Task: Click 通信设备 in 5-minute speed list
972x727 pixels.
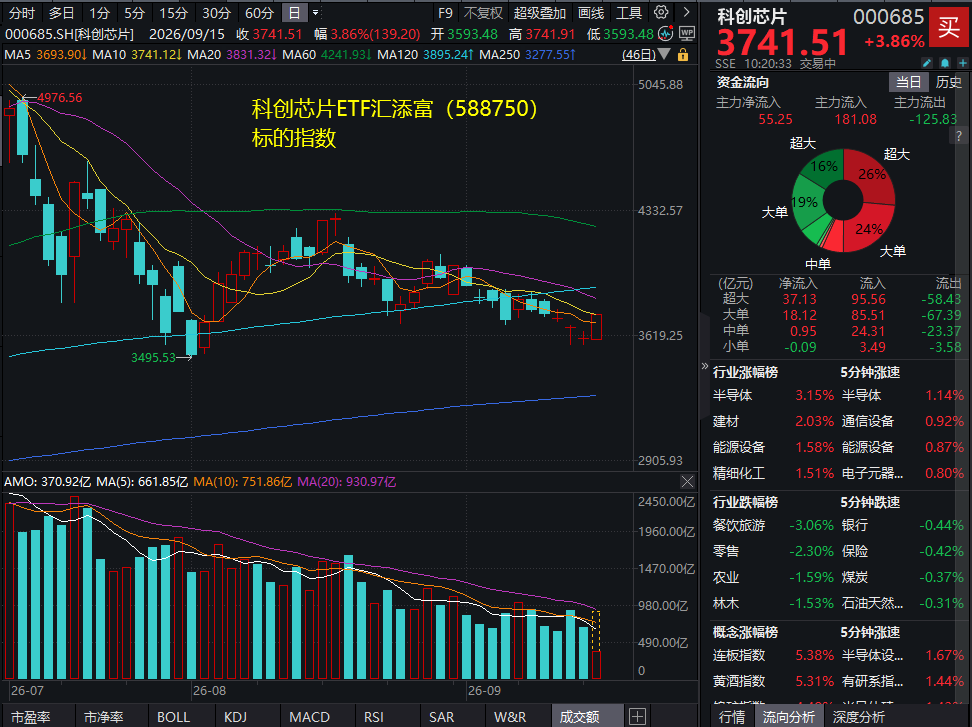Action: point(868,421)
